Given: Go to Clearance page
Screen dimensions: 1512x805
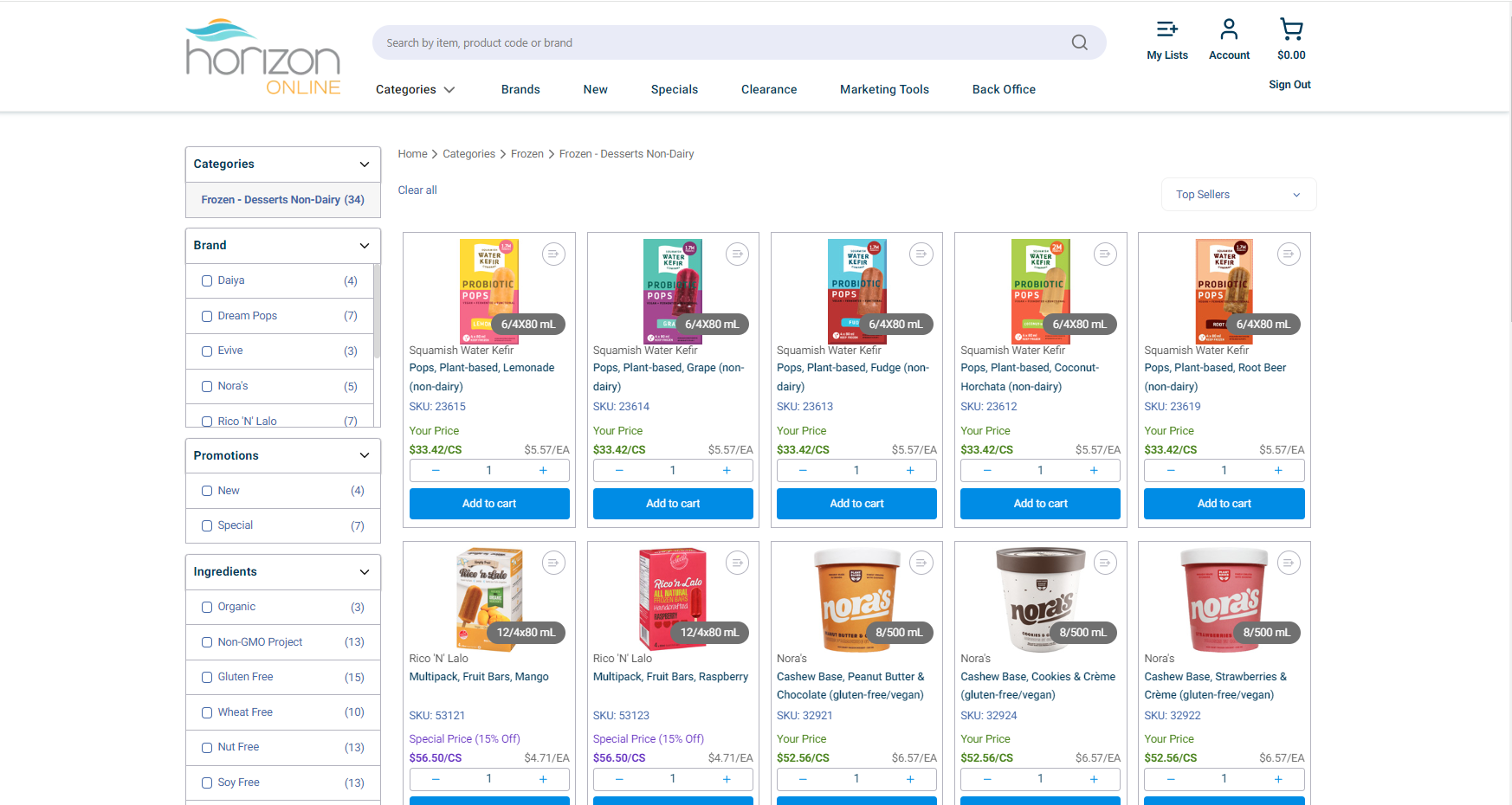Looking at the screenshot, I should pos(769,89).
